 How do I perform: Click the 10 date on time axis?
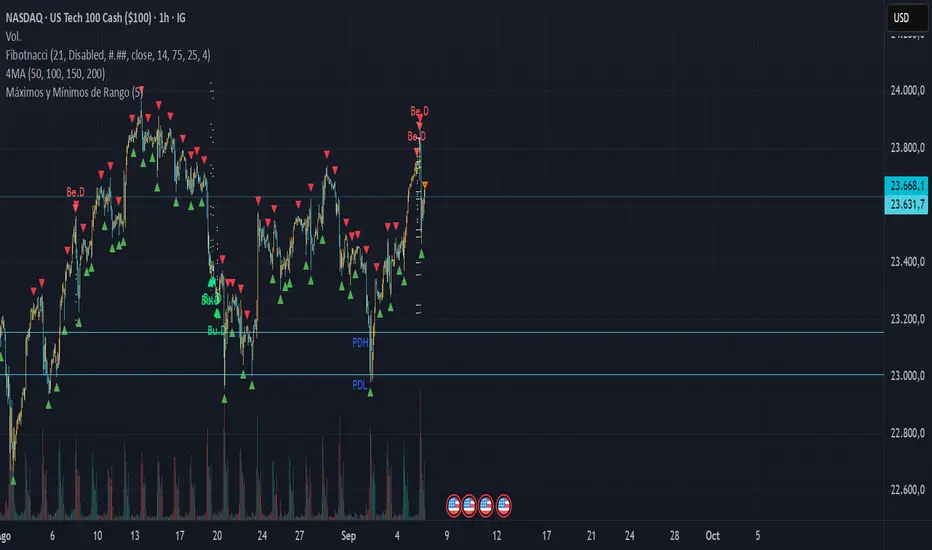point(97,536)
